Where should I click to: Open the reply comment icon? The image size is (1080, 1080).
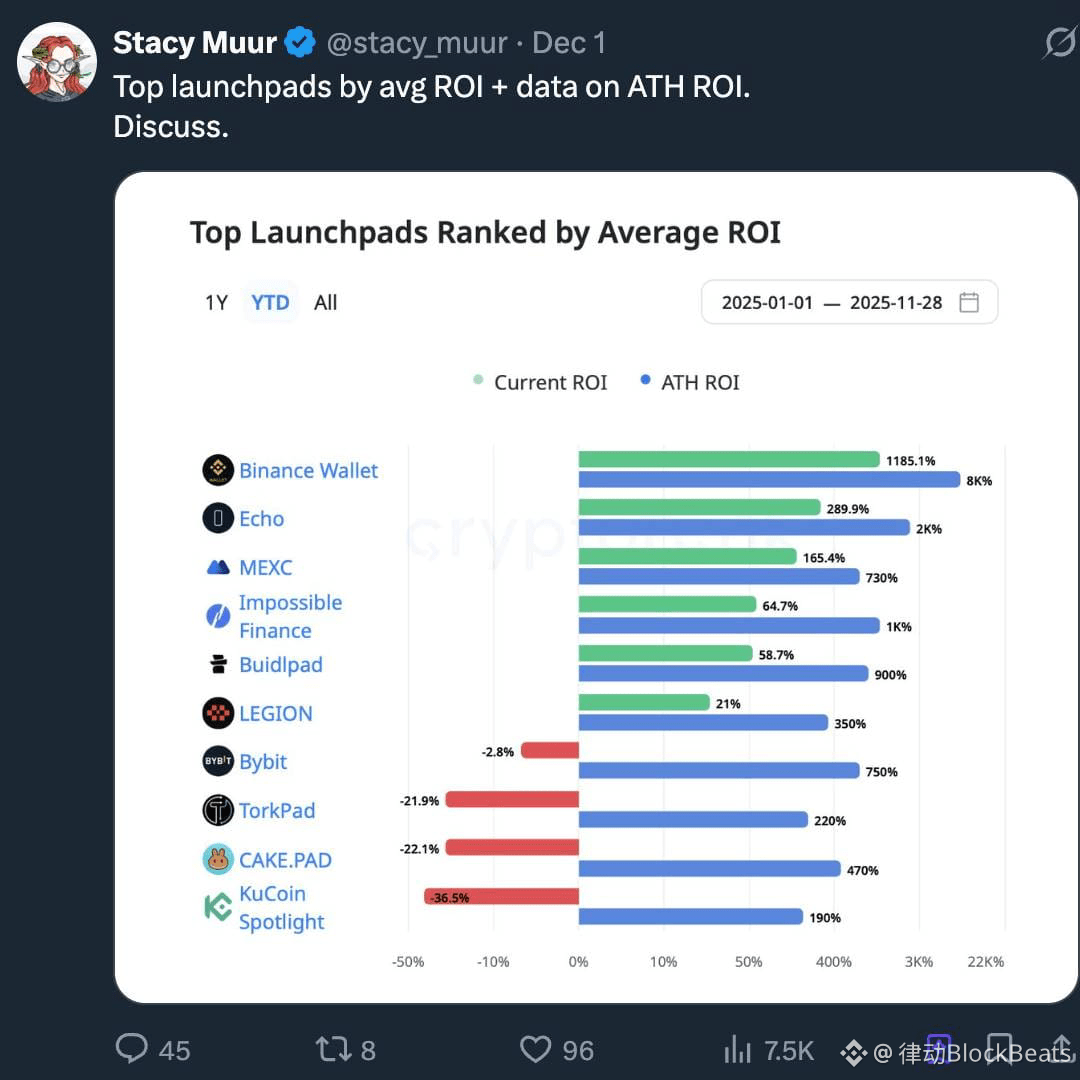tap(132, 1049)
